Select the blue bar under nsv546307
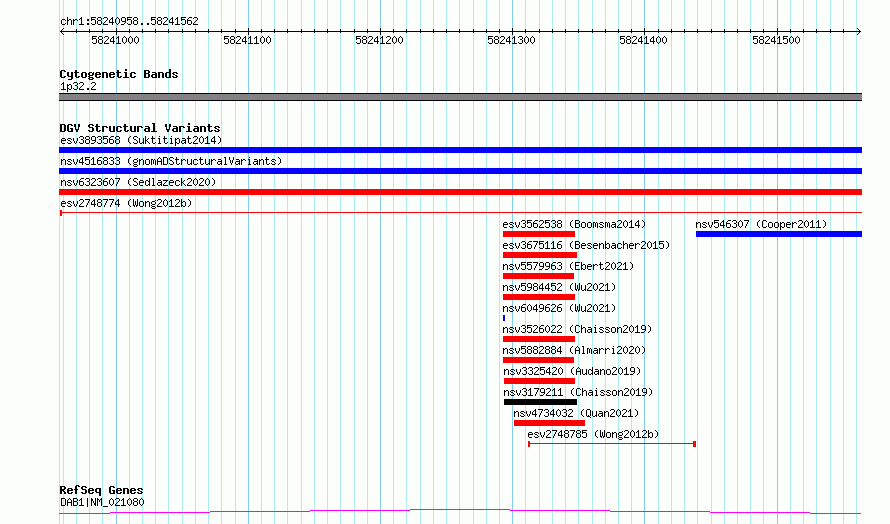Screen dimensions: 890x524 tap(779, 234)
